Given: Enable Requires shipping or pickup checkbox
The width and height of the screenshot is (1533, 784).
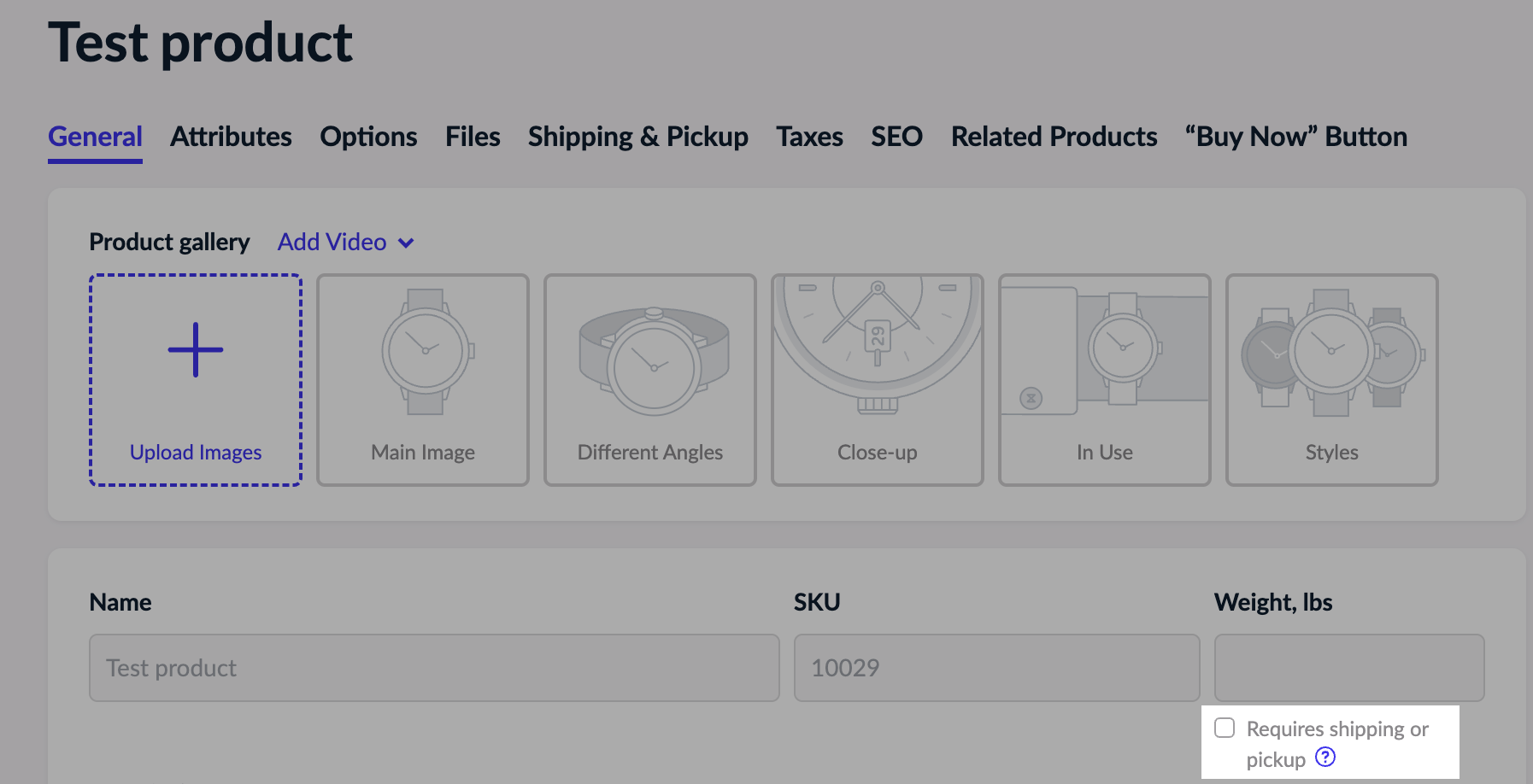Looking at the screenshot, I should click(x=1225, y=728).
